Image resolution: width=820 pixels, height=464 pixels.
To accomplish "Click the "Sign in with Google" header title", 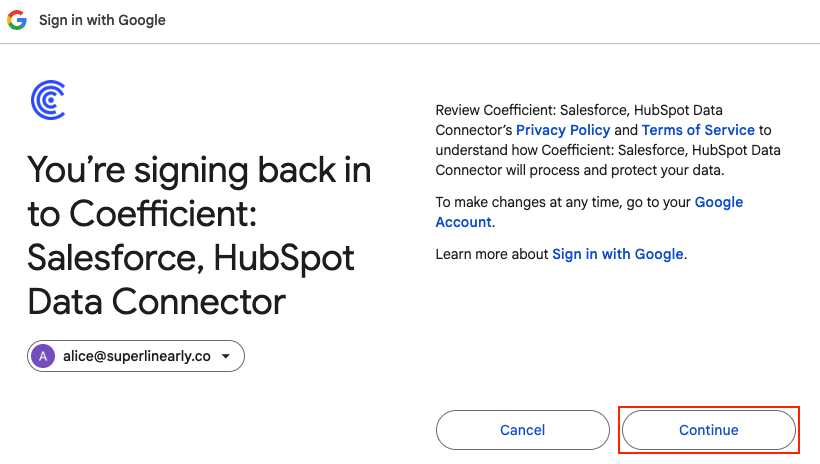I will click(x=102, y=20).
